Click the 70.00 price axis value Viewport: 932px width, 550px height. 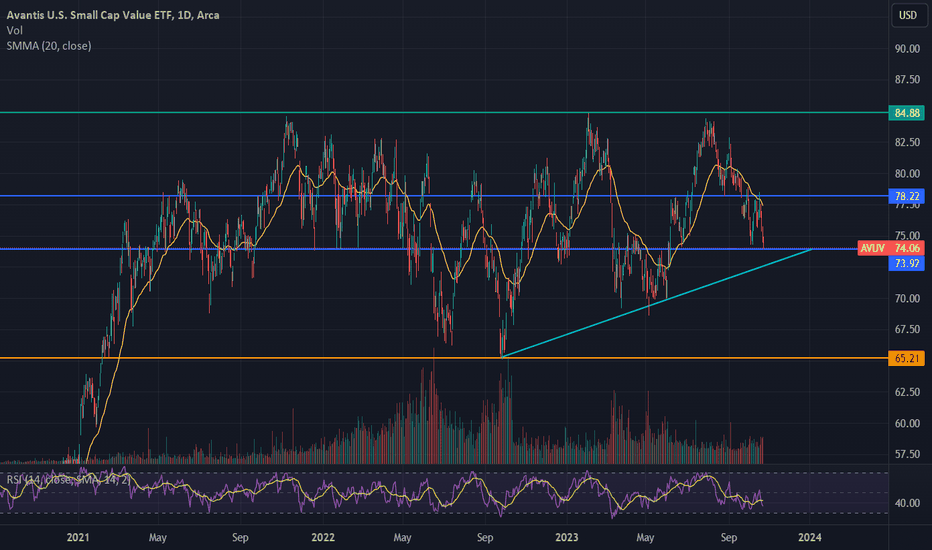[x=907, y=298]
